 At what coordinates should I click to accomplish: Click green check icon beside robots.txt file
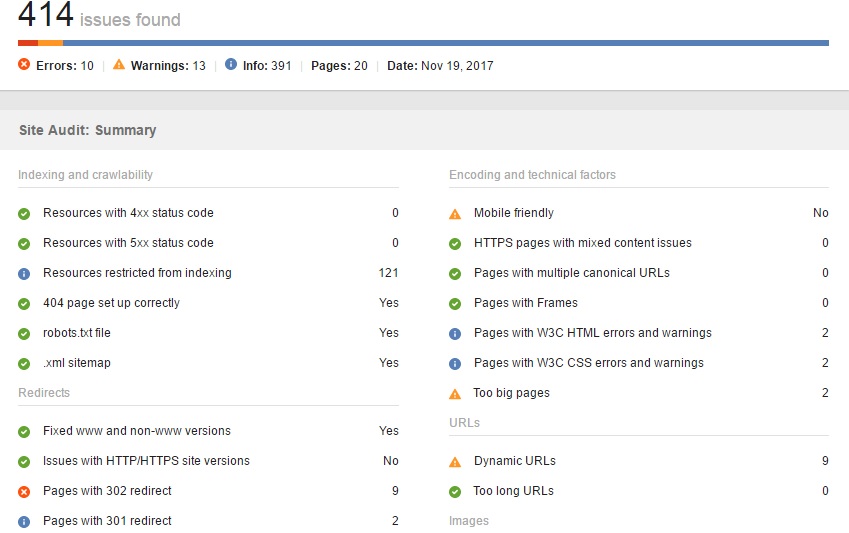[24, 334]
